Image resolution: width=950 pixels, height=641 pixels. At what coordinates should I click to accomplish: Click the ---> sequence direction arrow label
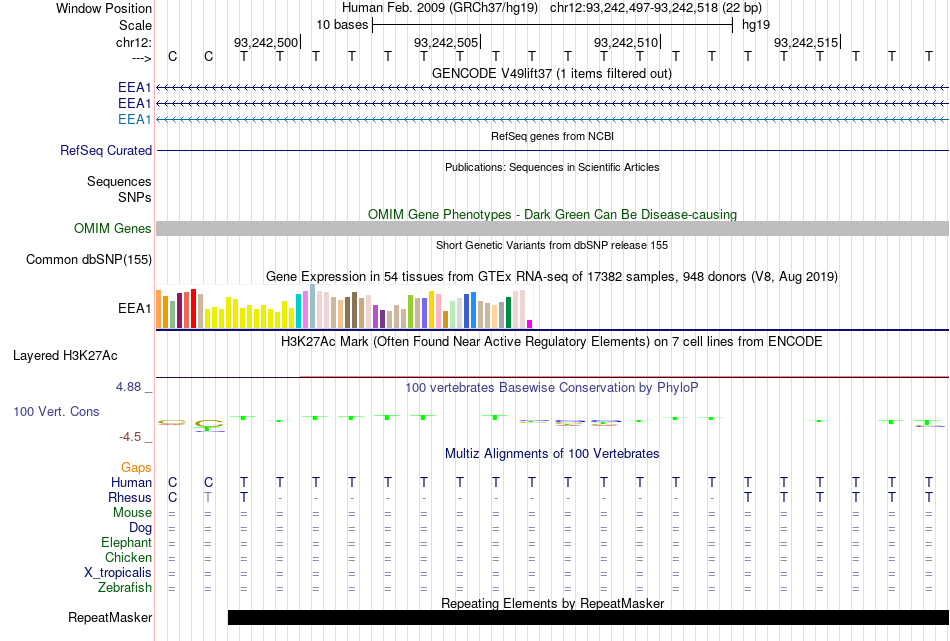pyautogui.click(x=142, y=58)
